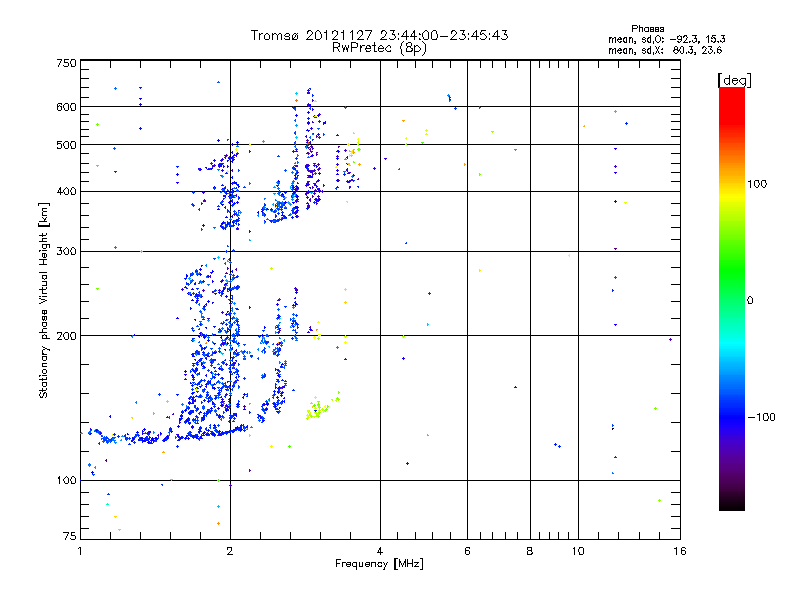
Task: Click the colorbar tick label "100"
Action: 757,184
